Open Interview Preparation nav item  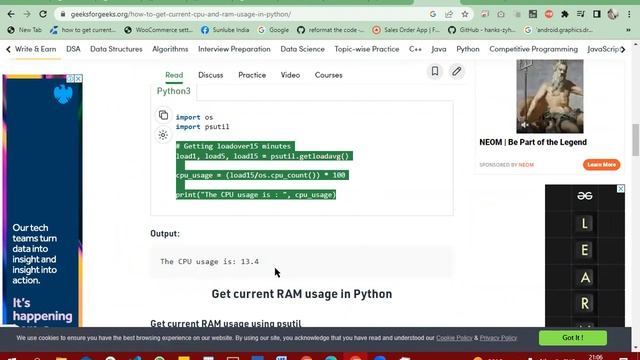point(234,49)
